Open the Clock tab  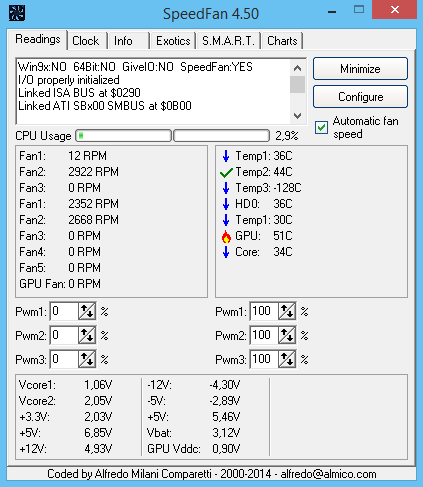click(86, 41)
